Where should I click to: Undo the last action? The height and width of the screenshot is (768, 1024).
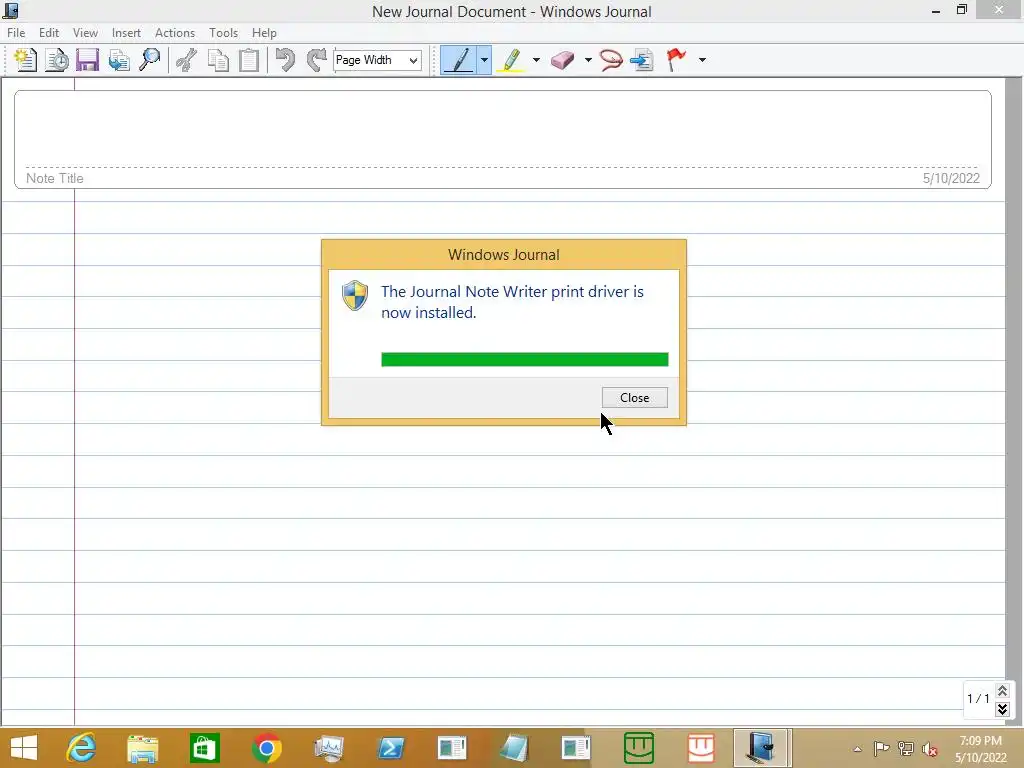click(x=285, y=60)
